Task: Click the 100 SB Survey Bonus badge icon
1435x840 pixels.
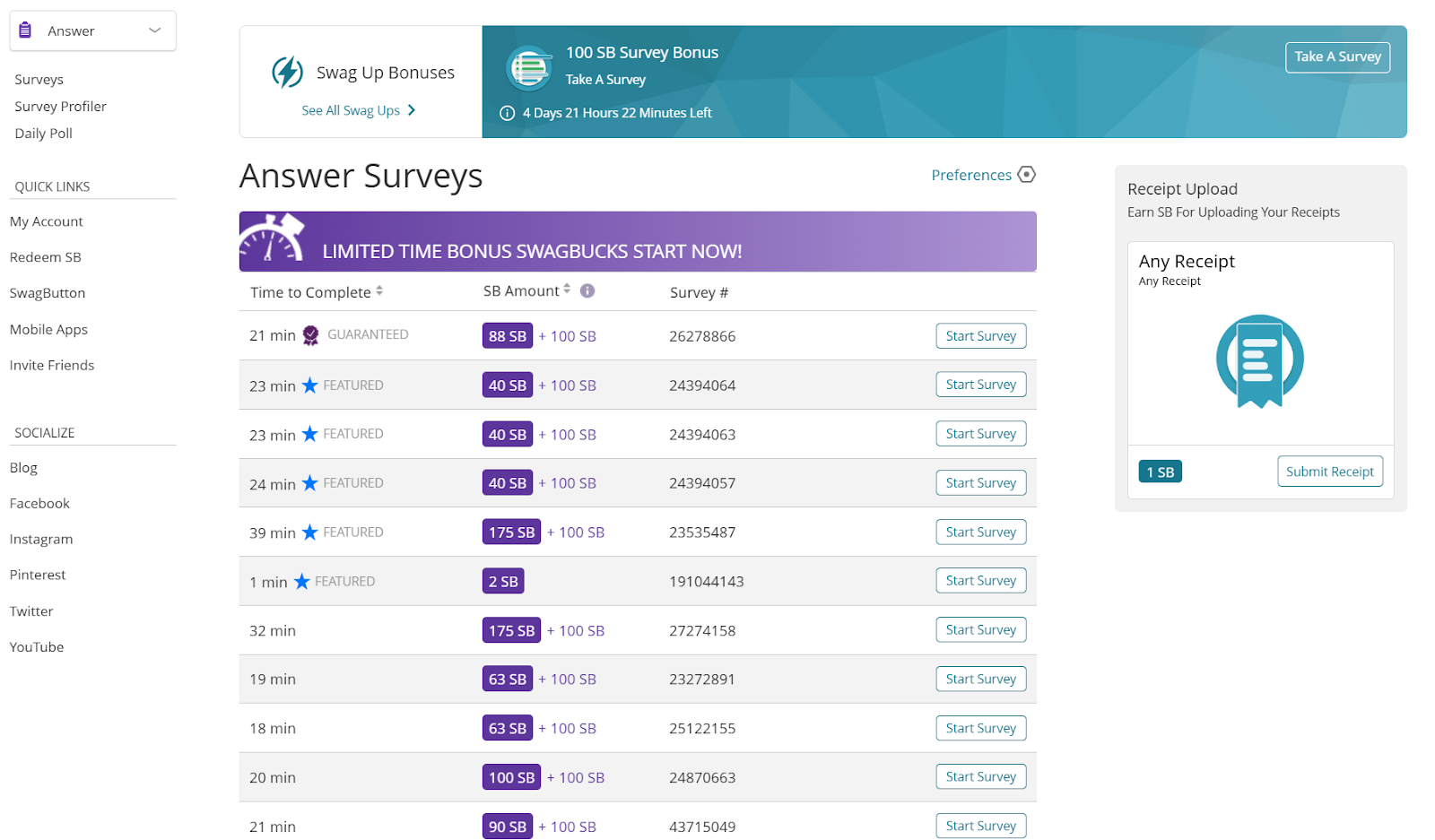Action: (529, 68)
